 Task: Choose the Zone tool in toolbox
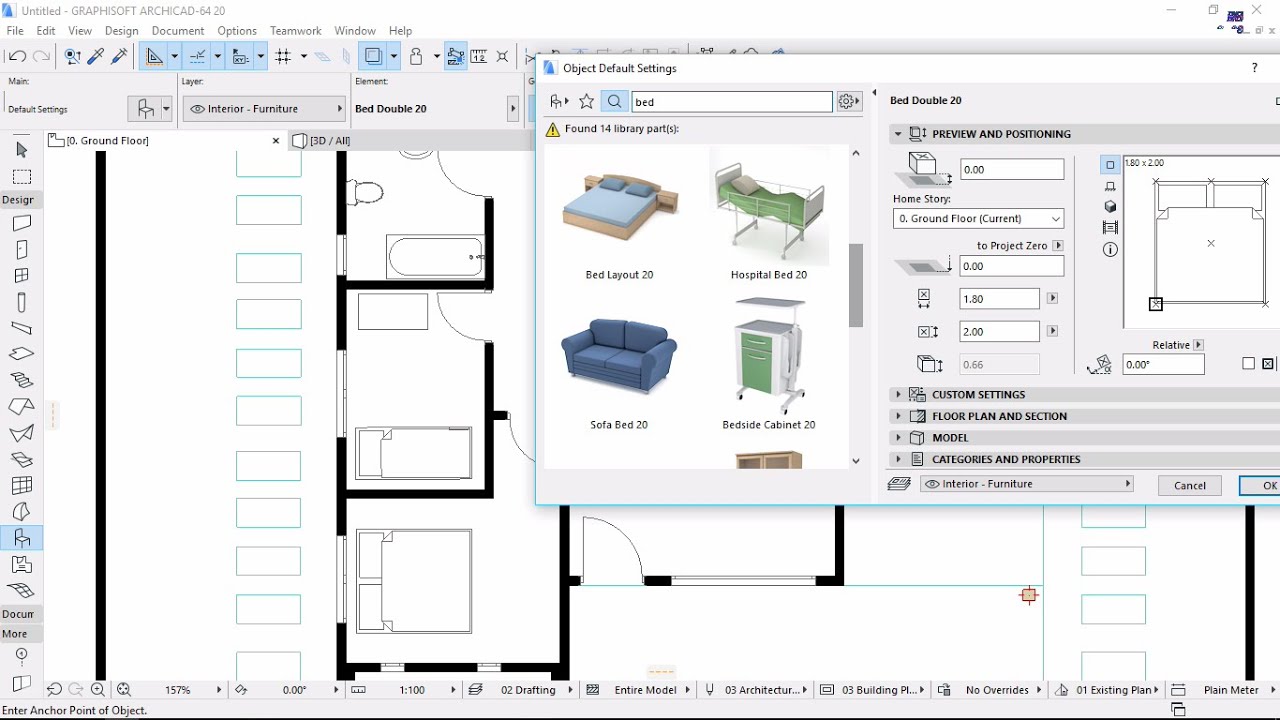click(x=21, y=564)
